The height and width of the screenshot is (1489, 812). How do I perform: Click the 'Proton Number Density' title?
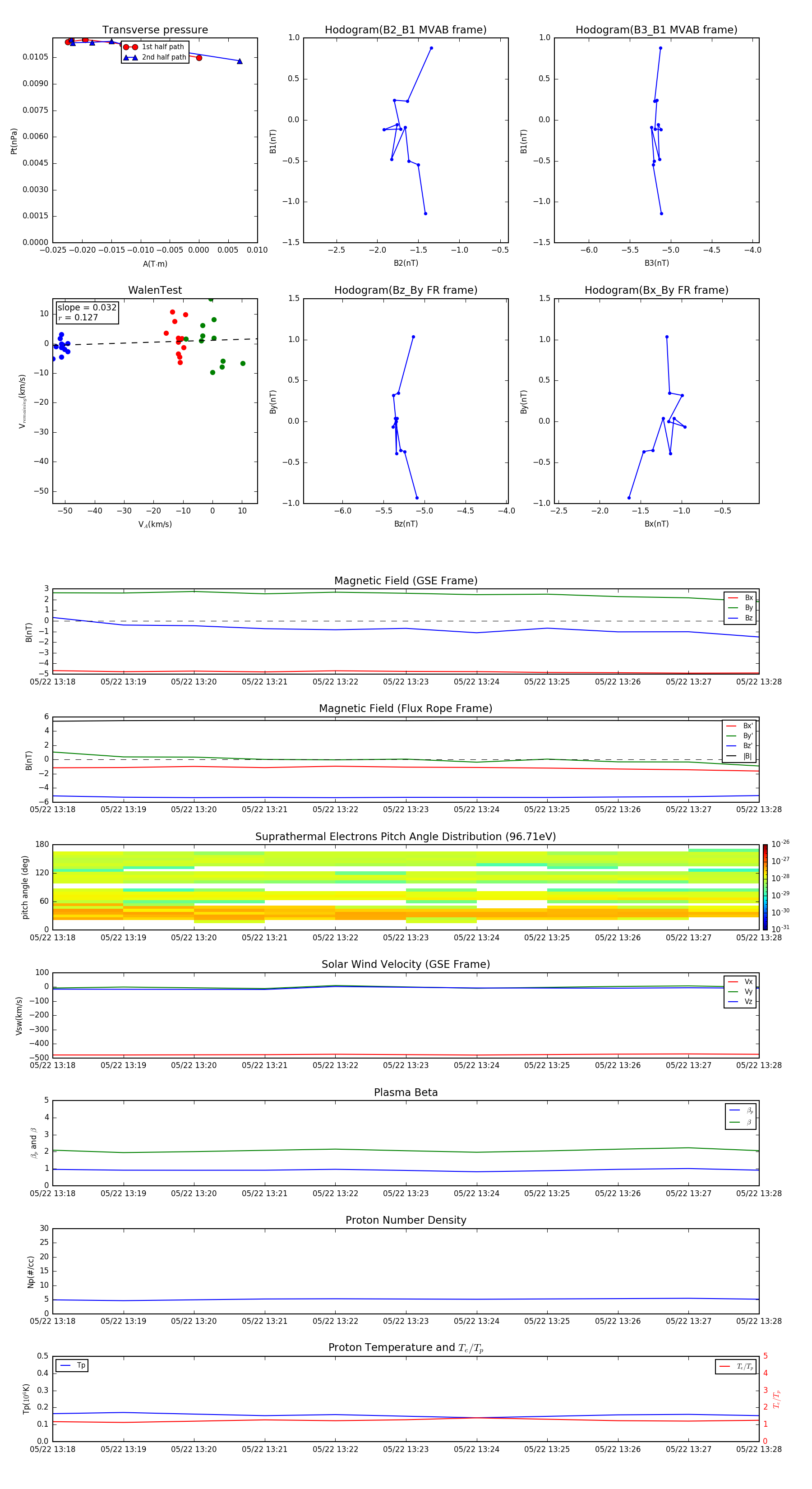pyautogui.click(x=405, y=1220)
